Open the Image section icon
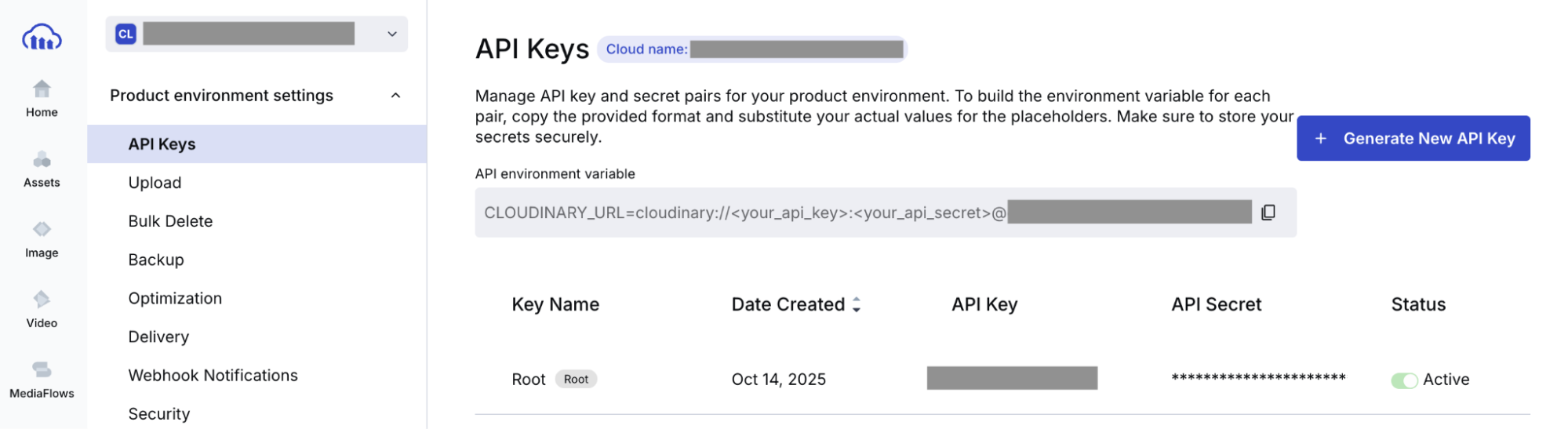 tap(42, 229)
